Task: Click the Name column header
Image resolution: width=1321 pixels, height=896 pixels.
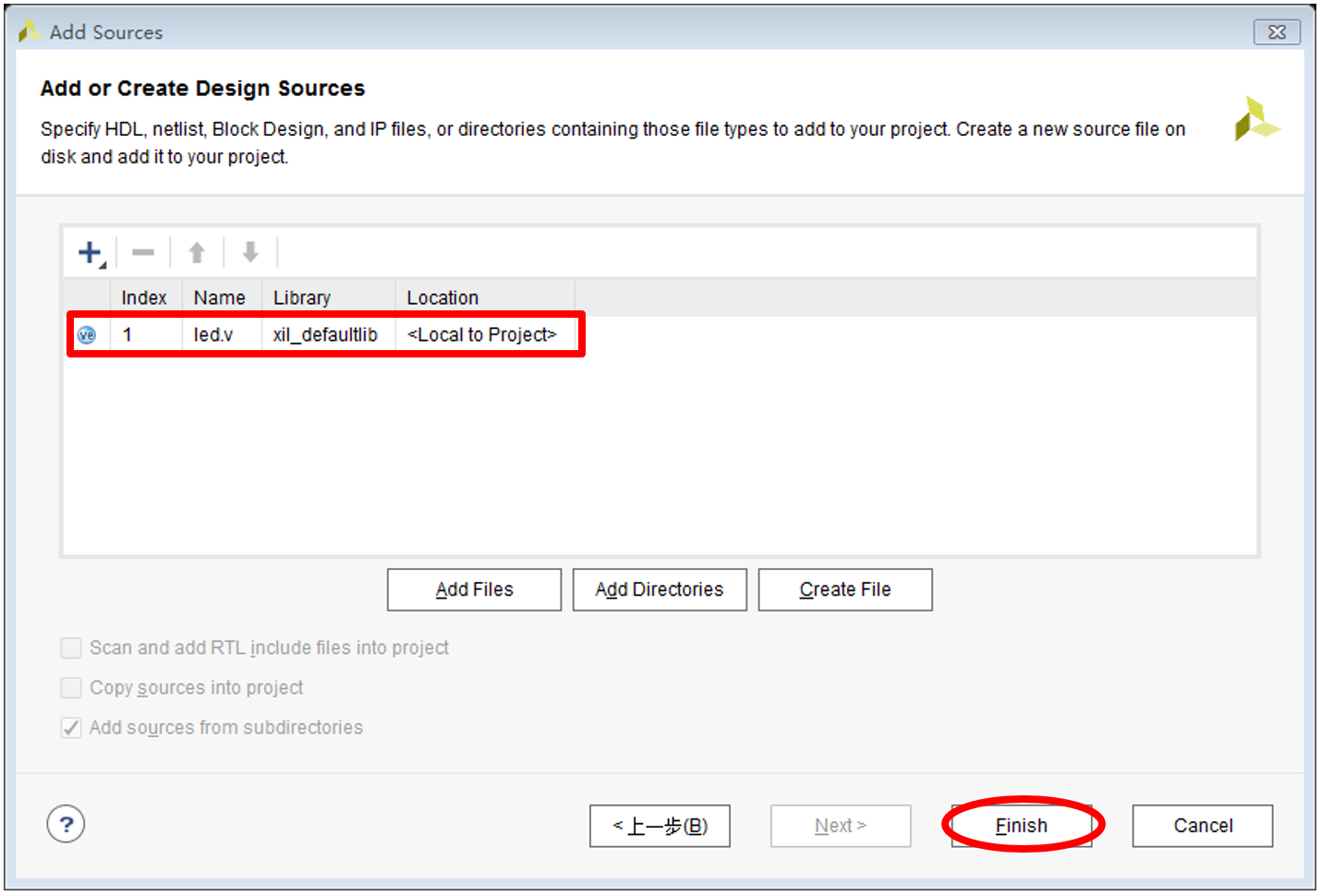Action: [220, 297]
